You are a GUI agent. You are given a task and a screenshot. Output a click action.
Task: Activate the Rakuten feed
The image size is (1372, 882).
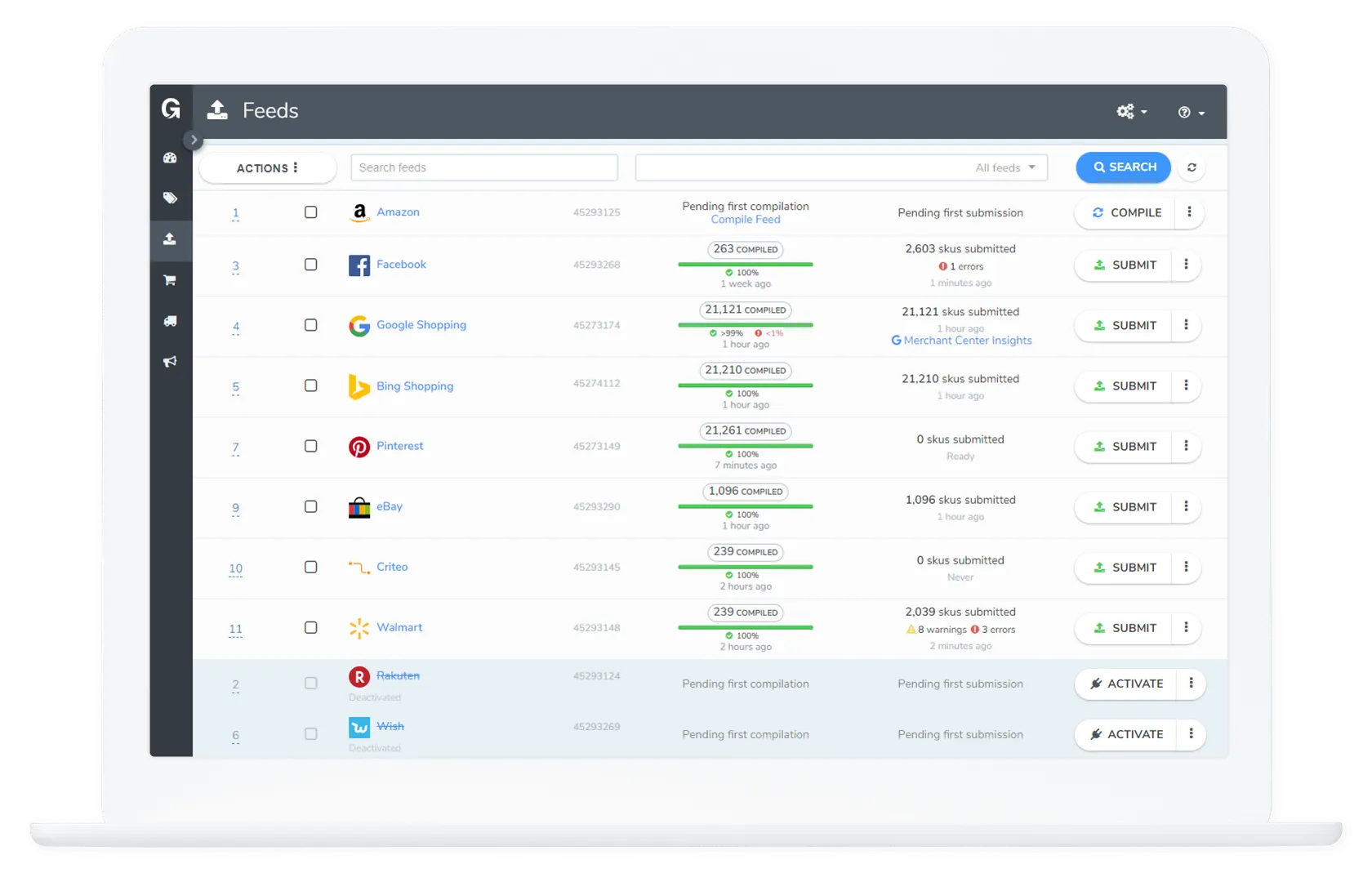click(1127, 684)
